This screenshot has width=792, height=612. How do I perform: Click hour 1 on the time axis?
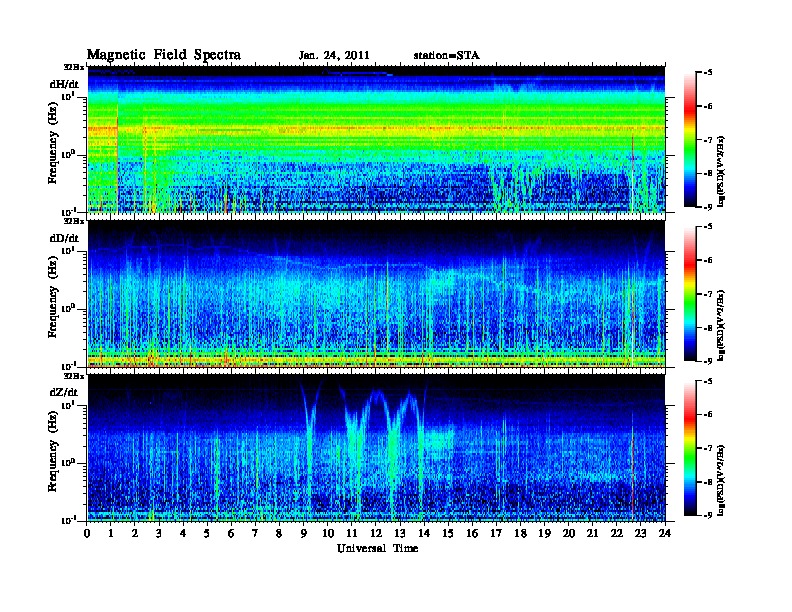click(x=111, y=533)
